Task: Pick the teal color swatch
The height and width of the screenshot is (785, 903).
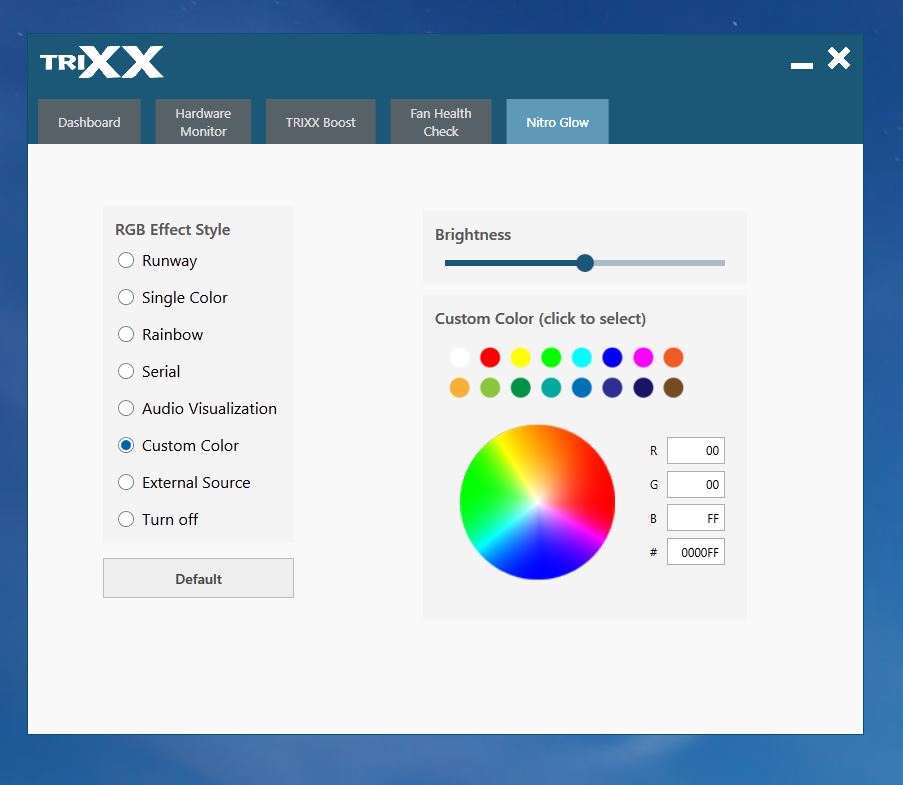Action: point(551,388)
